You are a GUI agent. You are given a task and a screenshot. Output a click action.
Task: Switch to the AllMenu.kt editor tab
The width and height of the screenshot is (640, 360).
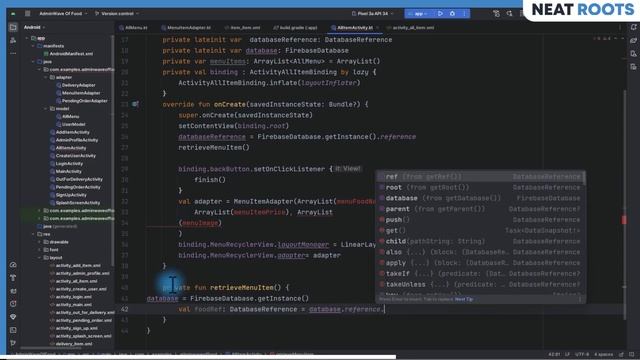coord(133,28)
